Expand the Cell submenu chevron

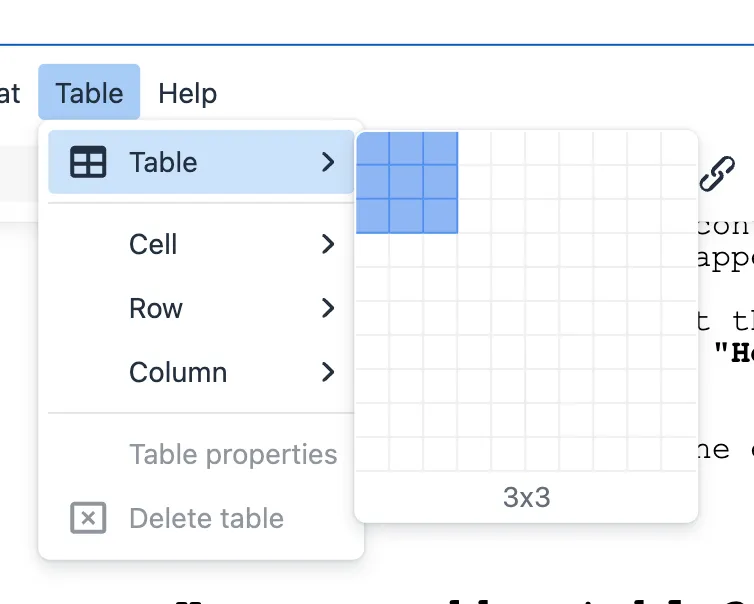coord(328,244)
